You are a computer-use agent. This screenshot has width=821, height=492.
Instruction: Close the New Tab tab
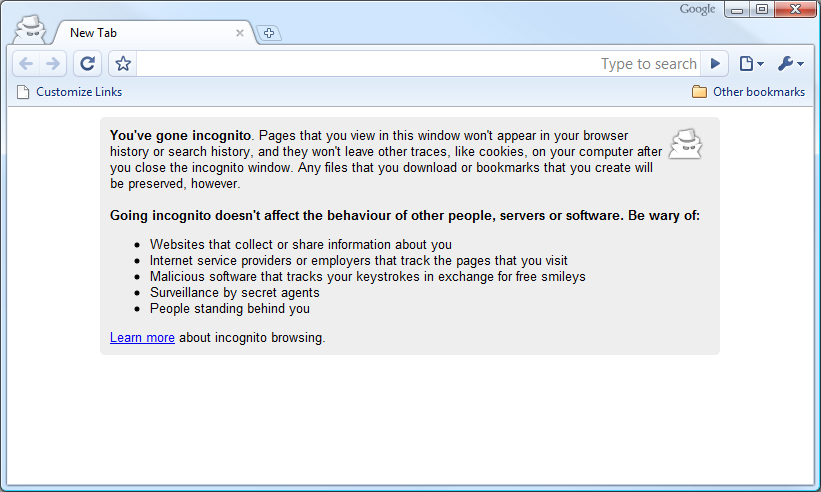pyautogui.click(x=240, y=33)
